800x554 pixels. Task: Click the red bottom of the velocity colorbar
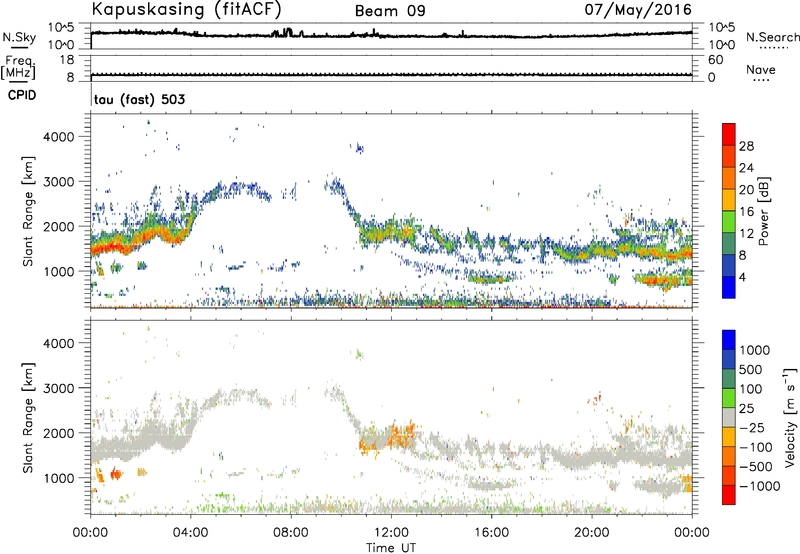tap(729, 495)
